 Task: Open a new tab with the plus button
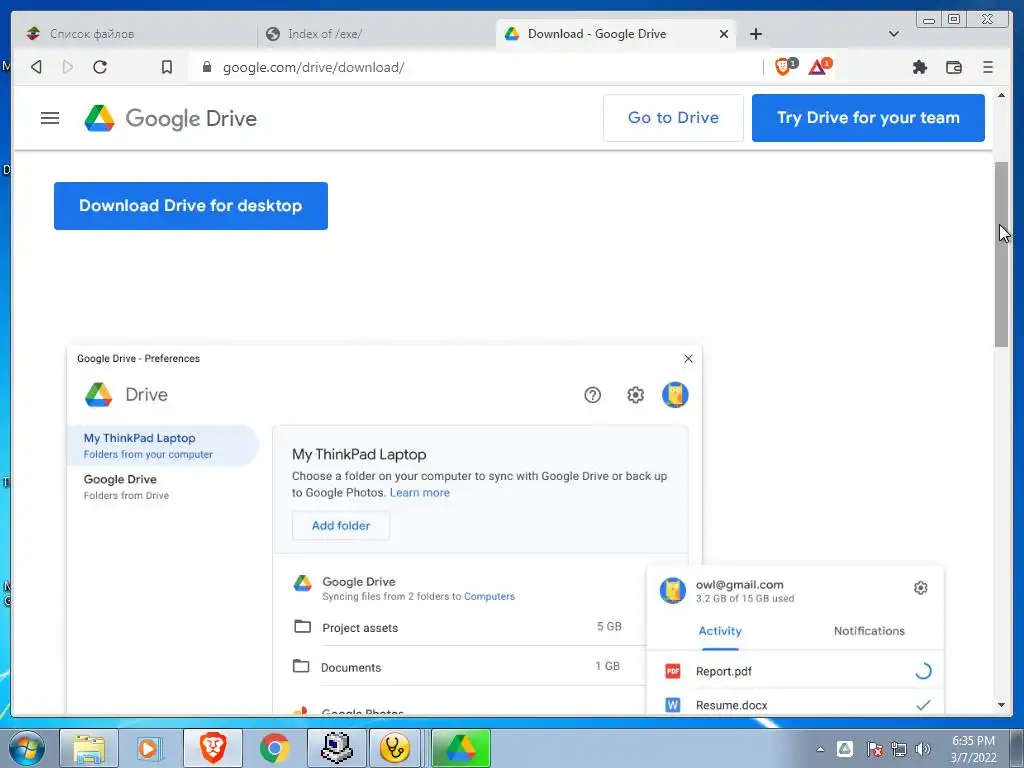[x=756, y=34]
